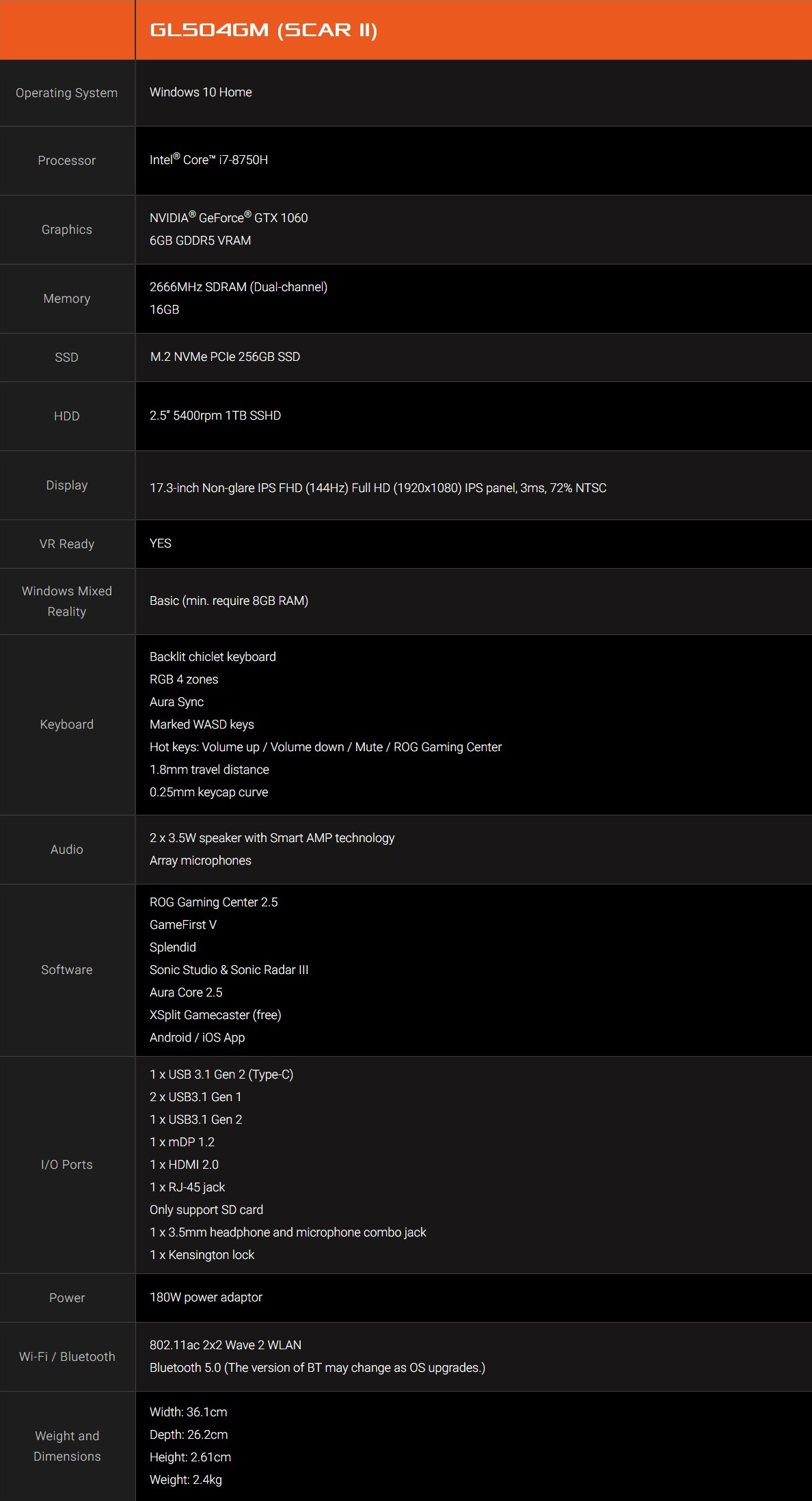Click the 2.5" 5400rpm 1TB SSHD value

pos(215,416)
